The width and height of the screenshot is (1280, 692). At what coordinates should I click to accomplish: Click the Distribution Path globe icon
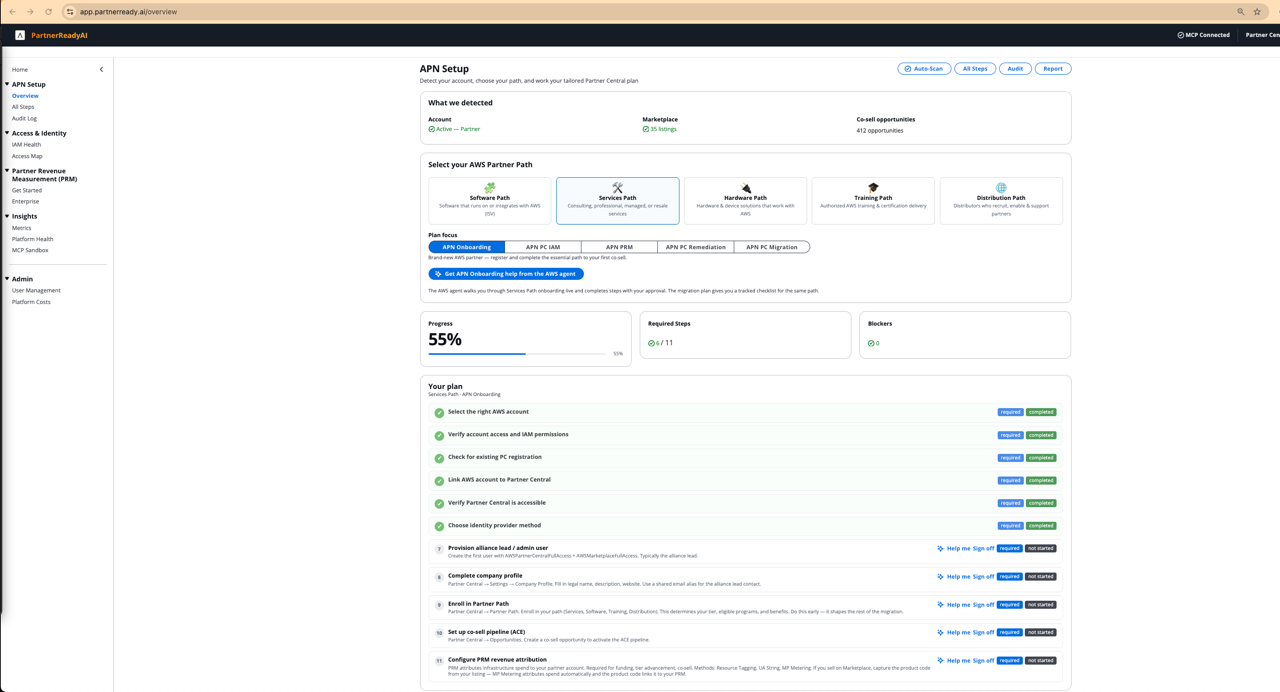(x=1001, y=188)
